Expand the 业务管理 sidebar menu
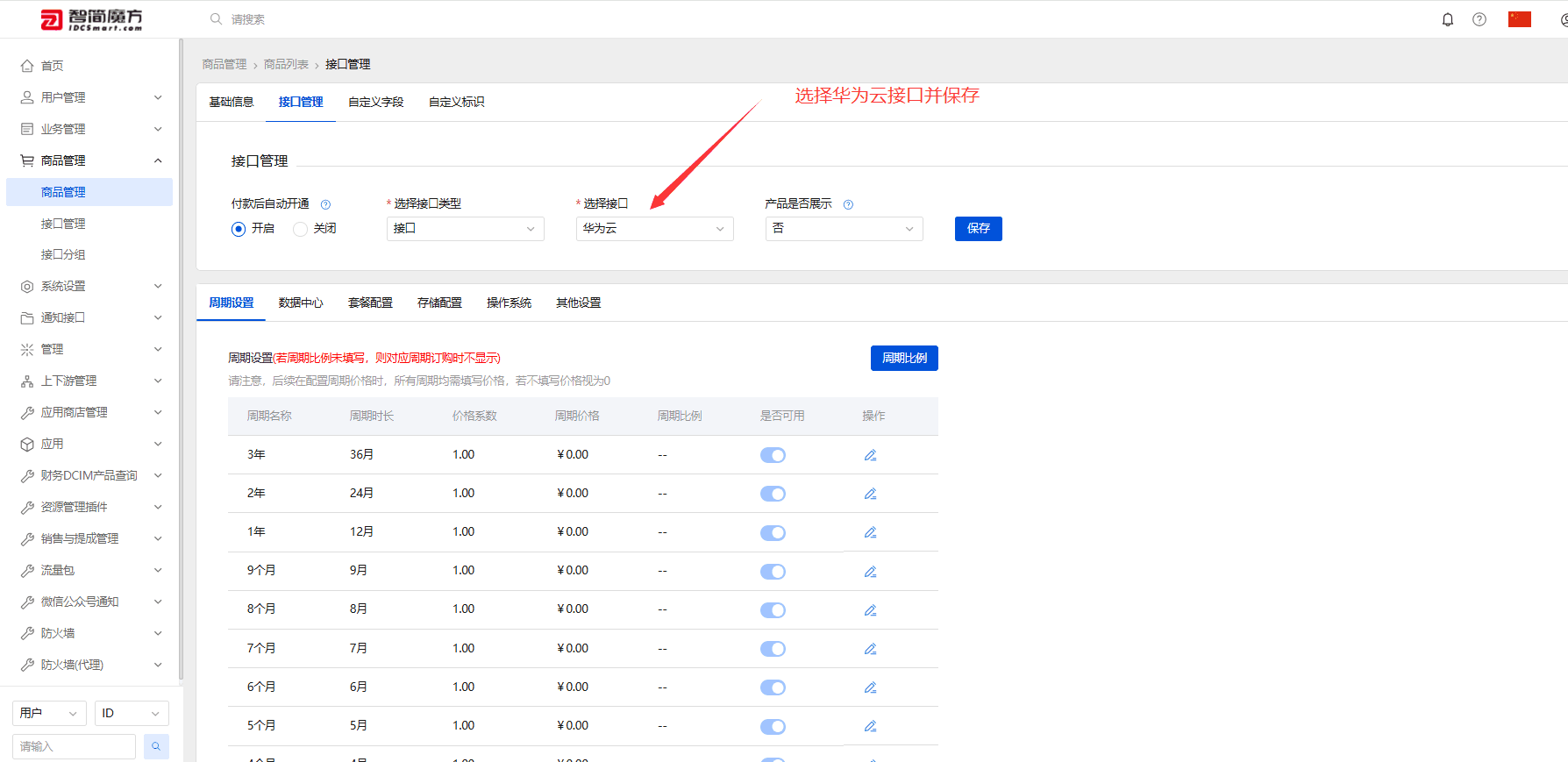This screenshot has width=1568, height=762. (89, 129)
